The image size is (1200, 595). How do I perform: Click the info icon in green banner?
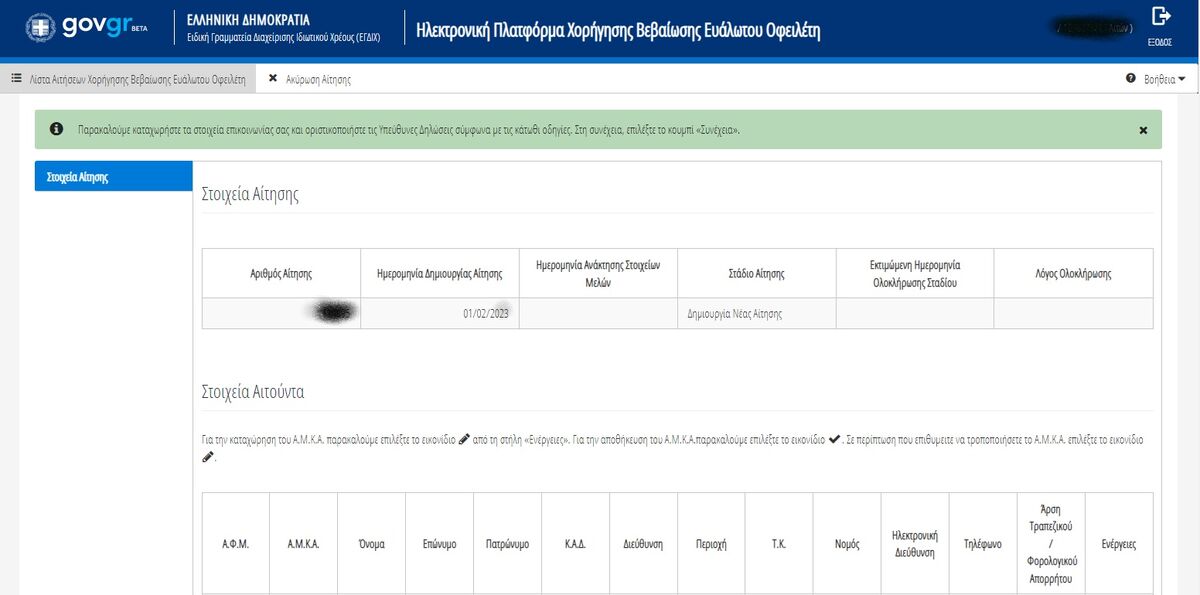pos(57,130)
